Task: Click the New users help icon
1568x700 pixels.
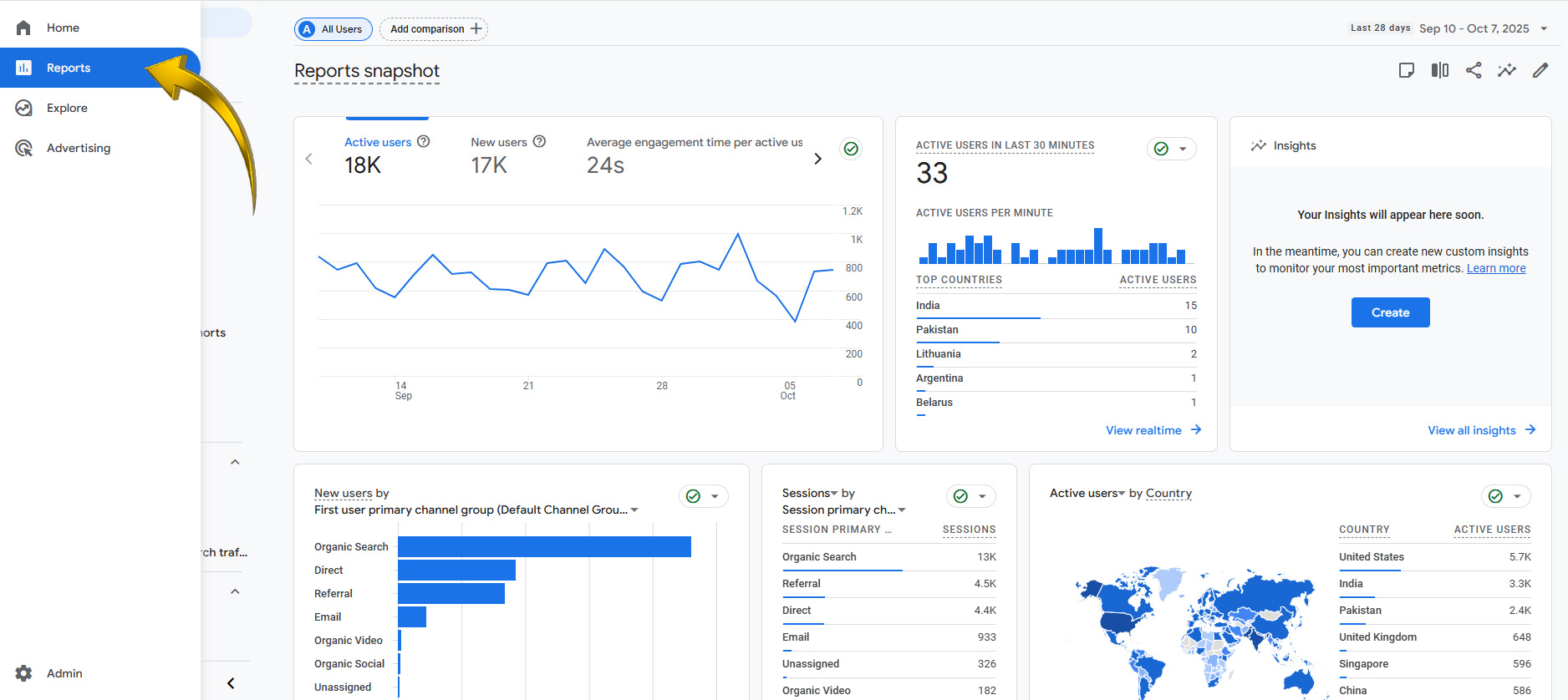Action: click(x=540, y=142)
